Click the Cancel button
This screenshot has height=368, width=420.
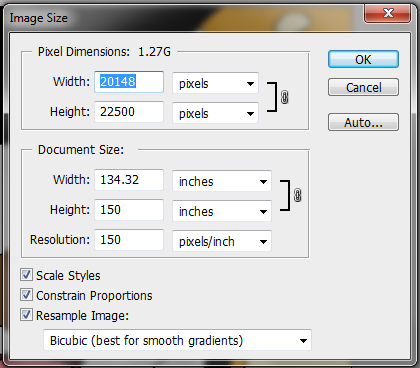pyautogui.click(x=363, y=87)
